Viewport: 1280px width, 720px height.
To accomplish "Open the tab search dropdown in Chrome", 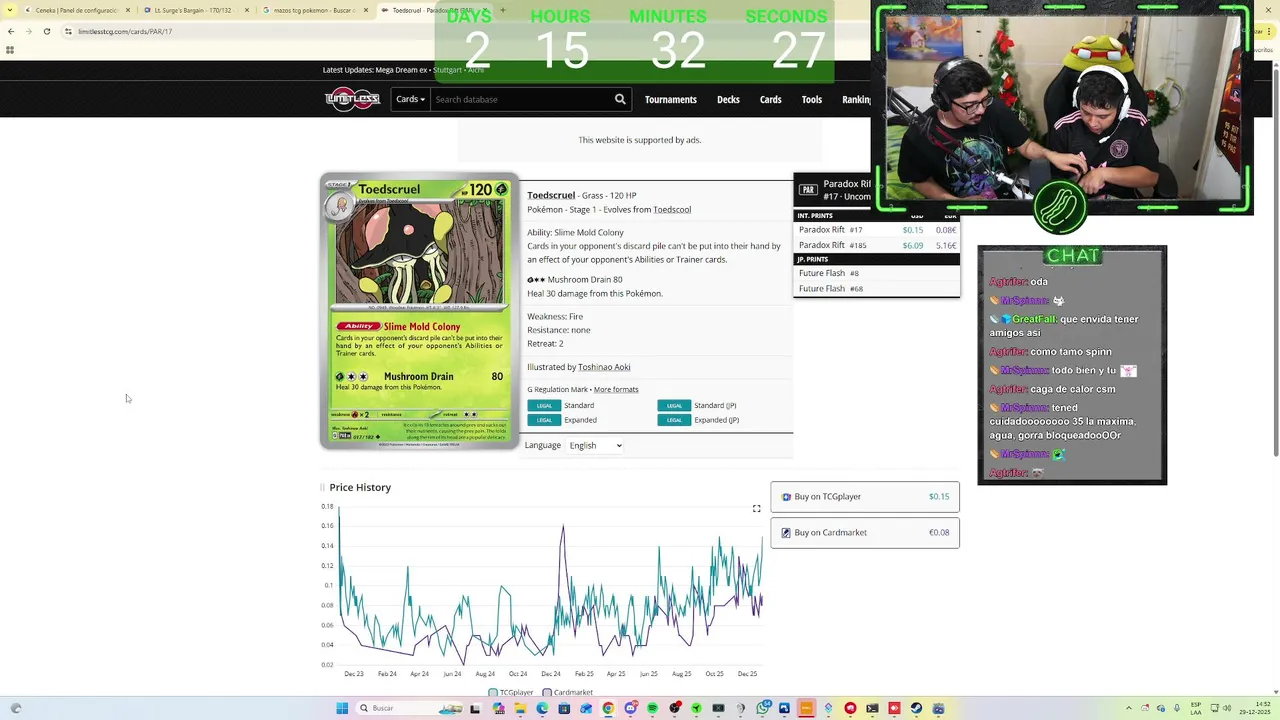I will tap(10, 10).
